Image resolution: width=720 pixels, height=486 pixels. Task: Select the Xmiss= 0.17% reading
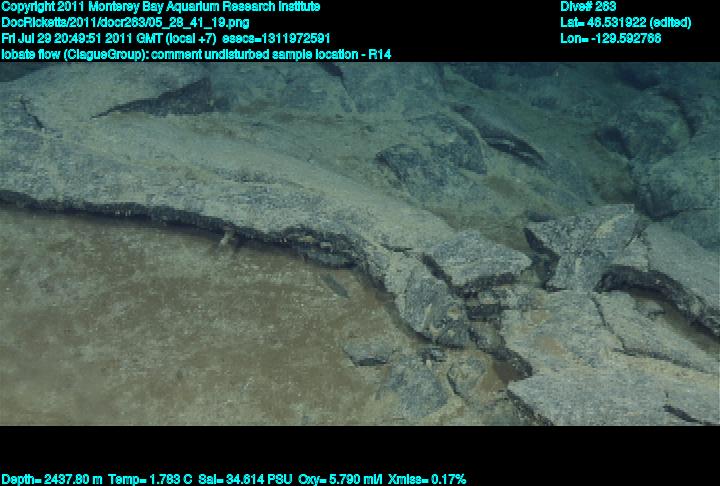click(431, 479)
